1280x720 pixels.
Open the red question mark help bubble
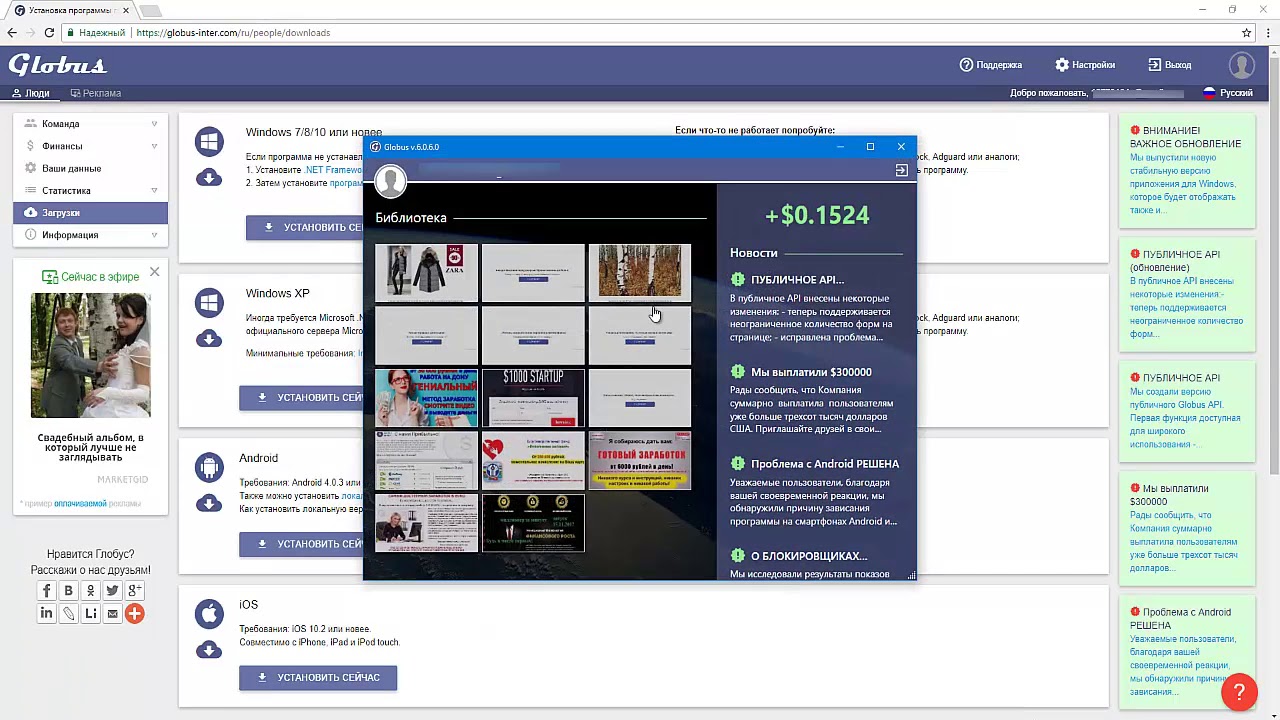tap(1239, 691)
